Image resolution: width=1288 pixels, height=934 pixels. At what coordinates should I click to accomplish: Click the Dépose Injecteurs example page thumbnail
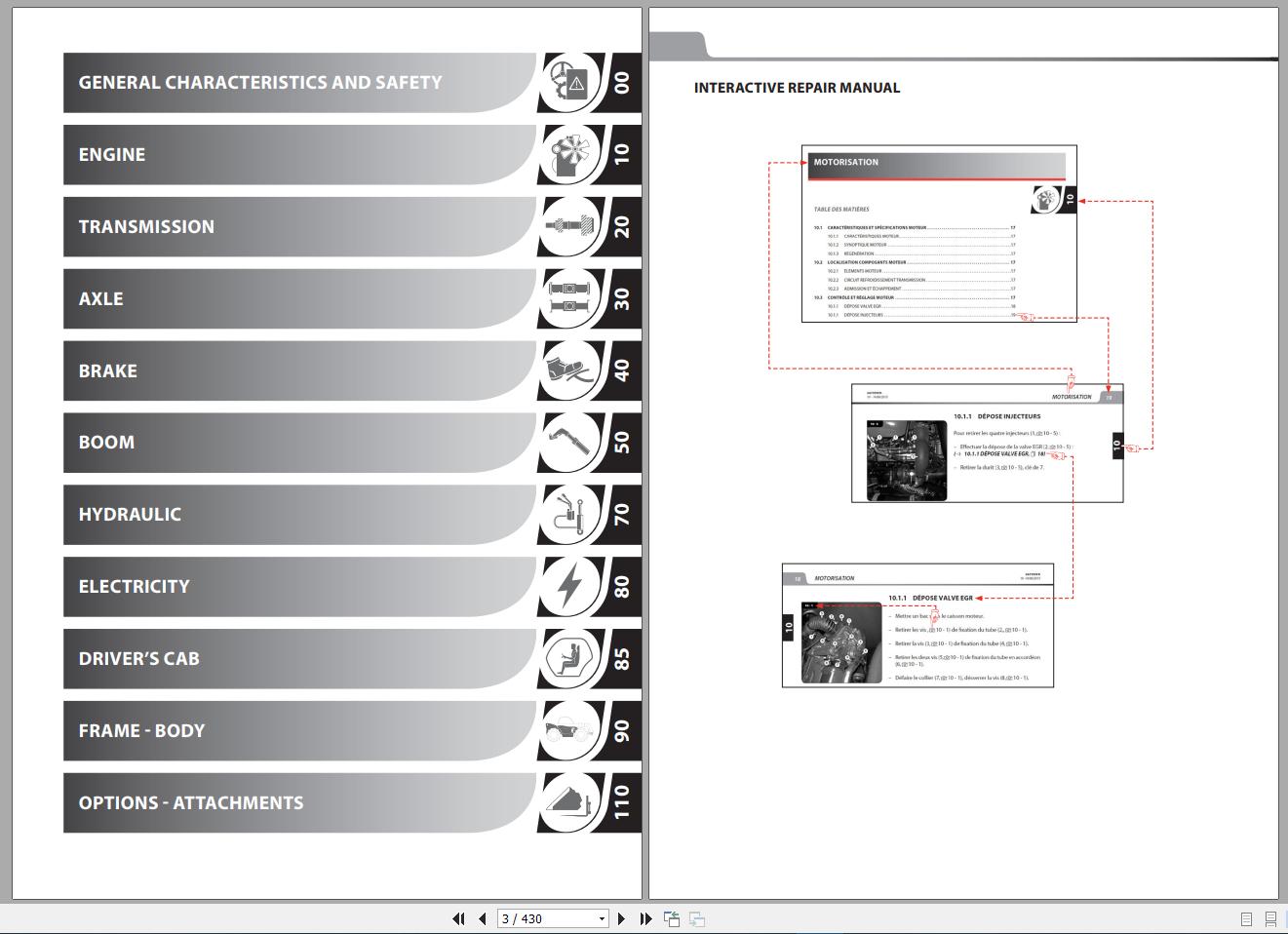point(987,444)
